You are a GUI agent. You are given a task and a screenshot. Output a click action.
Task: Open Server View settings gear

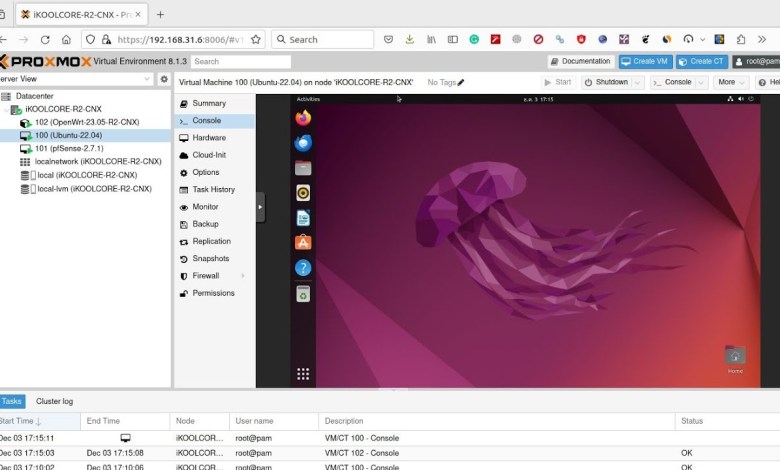tap(164, 79)
